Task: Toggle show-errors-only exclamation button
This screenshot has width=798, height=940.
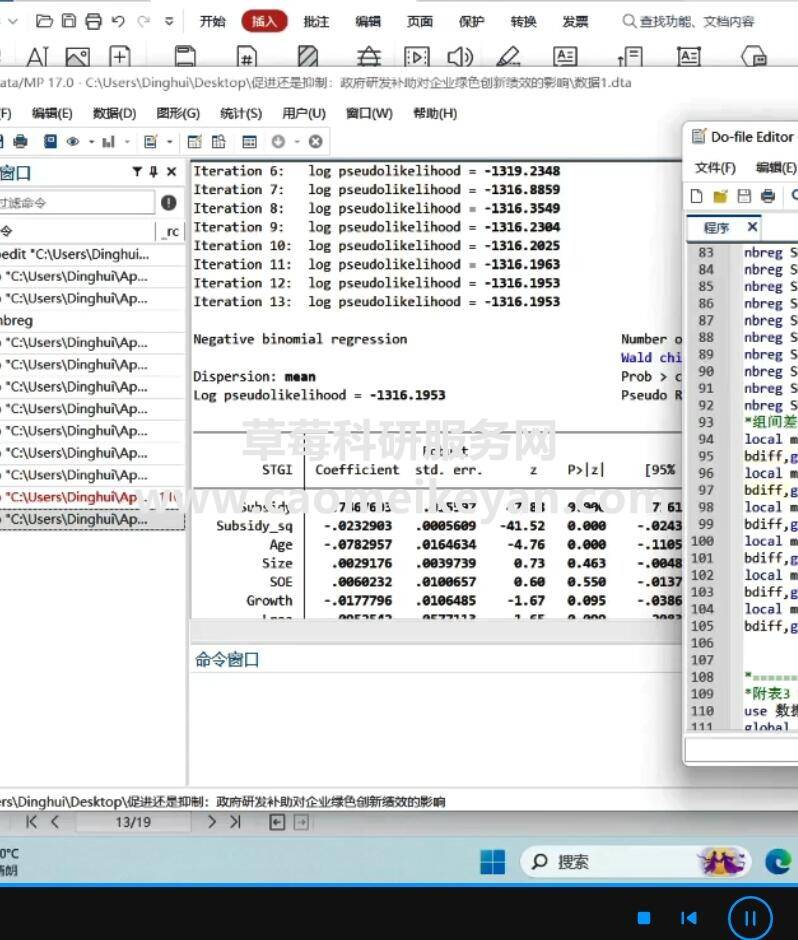Action: pyautogui.click(x=169, y=202)
